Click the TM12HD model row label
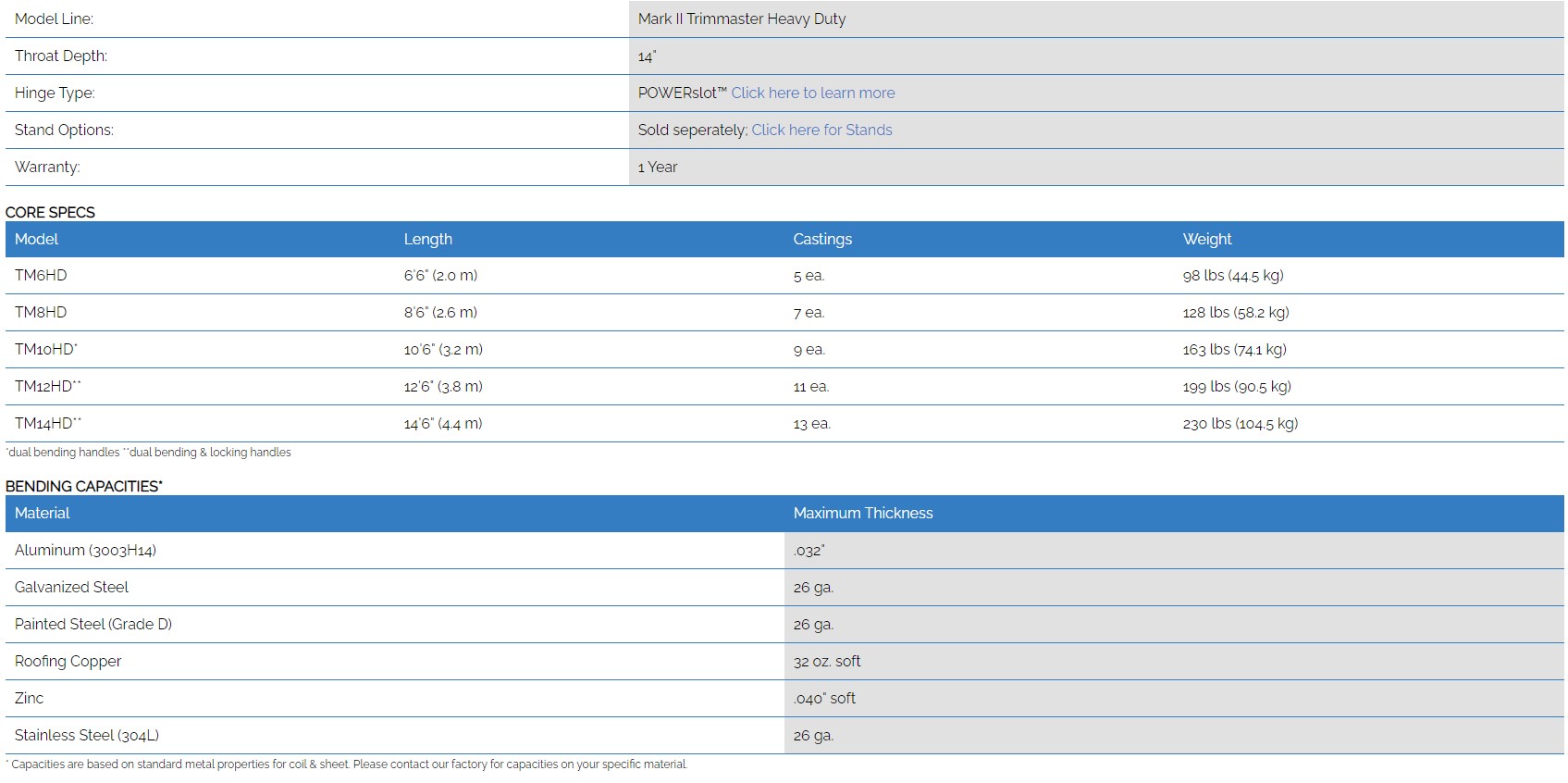This screenshot has height=783, width=1568. [x=46, y=386]
